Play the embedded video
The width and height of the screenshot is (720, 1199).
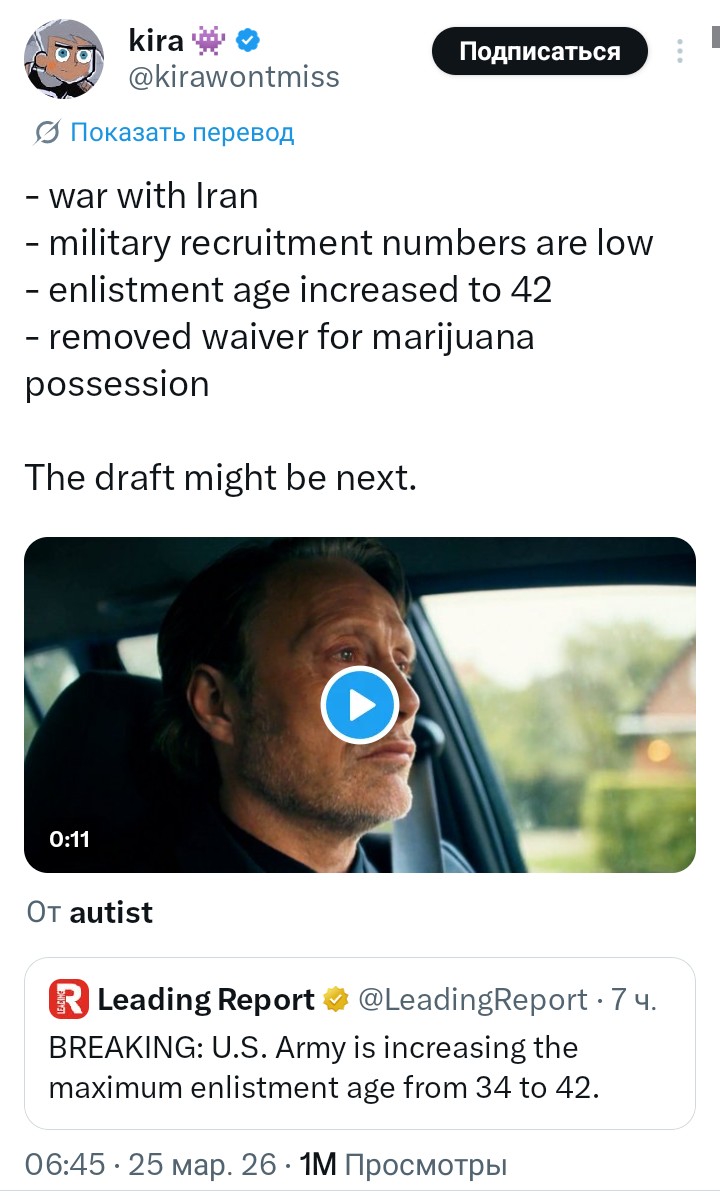[x=359, y=705]
